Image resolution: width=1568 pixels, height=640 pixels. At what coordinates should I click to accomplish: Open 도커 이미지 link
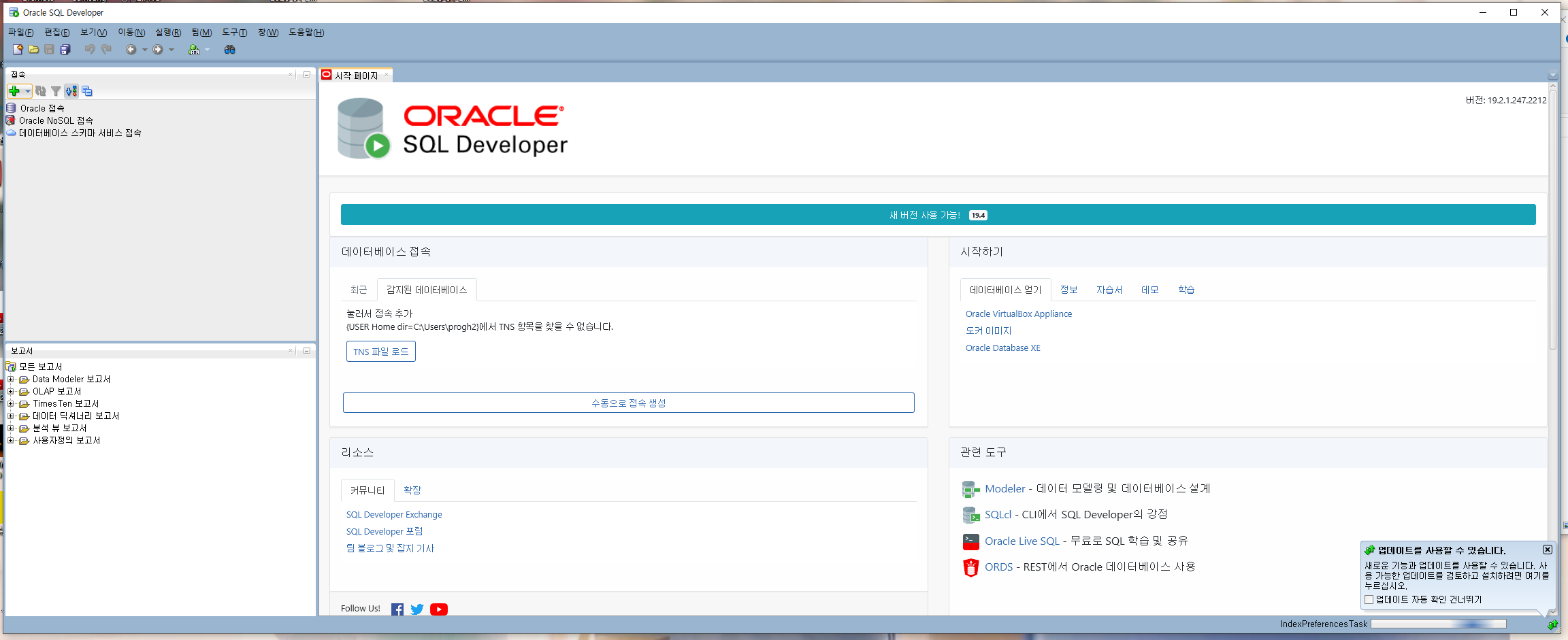pos(989,331)
